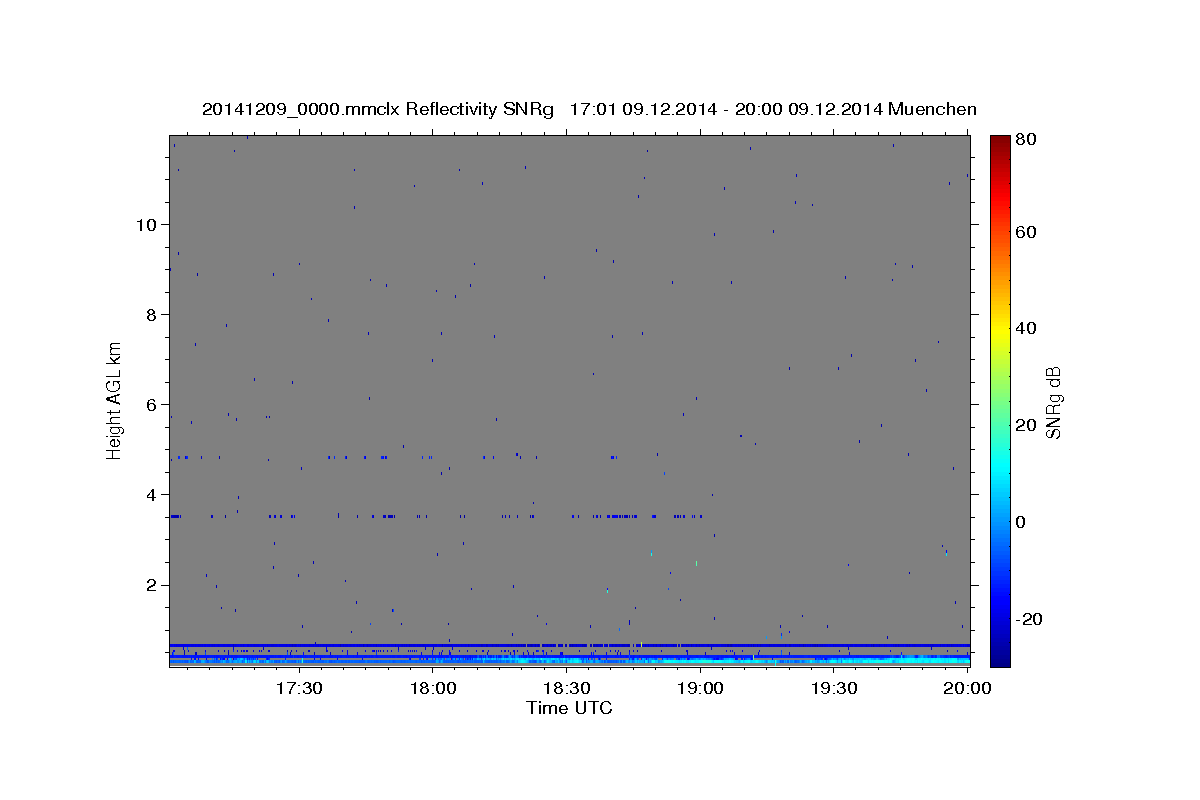Click the 18:30 time tick label

click(567, 689)
